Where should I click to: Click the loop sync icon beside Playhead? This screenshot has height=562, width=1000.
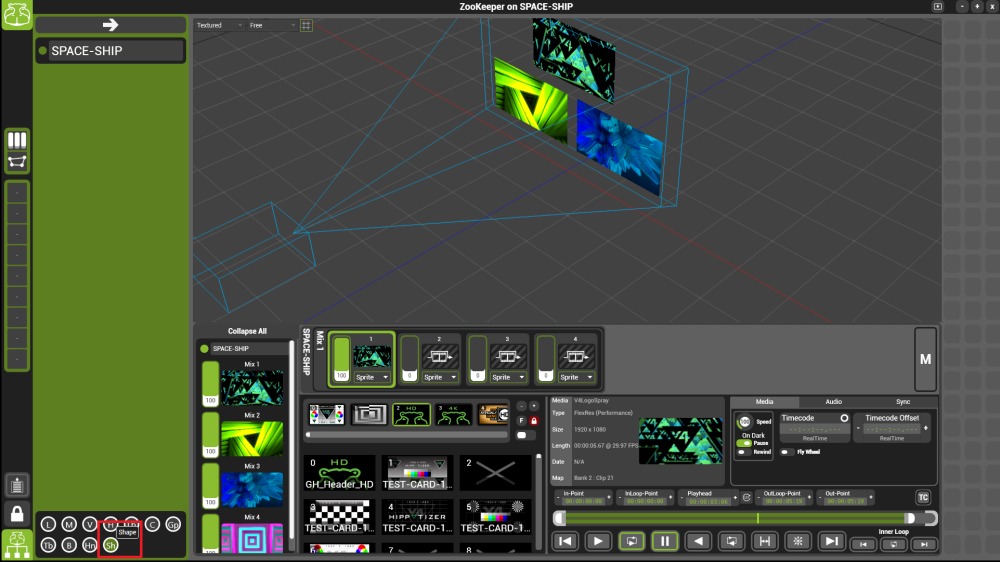(x=747, y=498)
